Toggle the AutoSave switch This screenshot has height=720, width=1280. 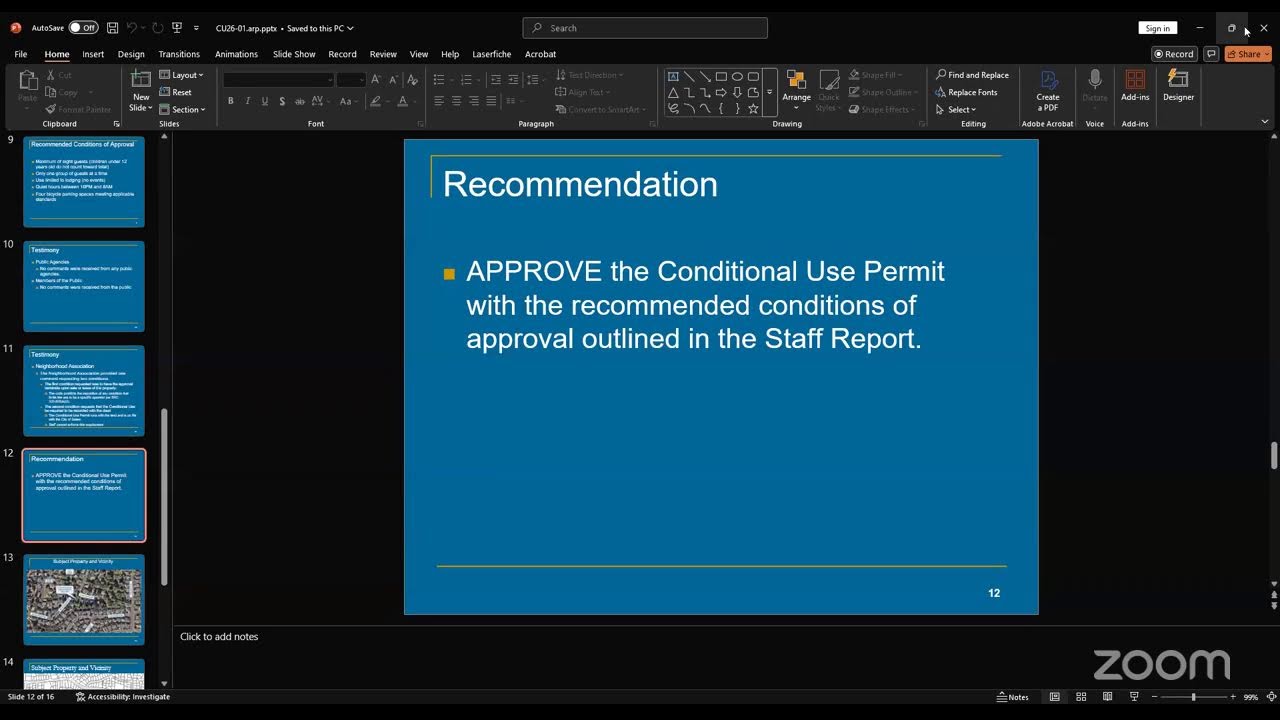(82, 28)
